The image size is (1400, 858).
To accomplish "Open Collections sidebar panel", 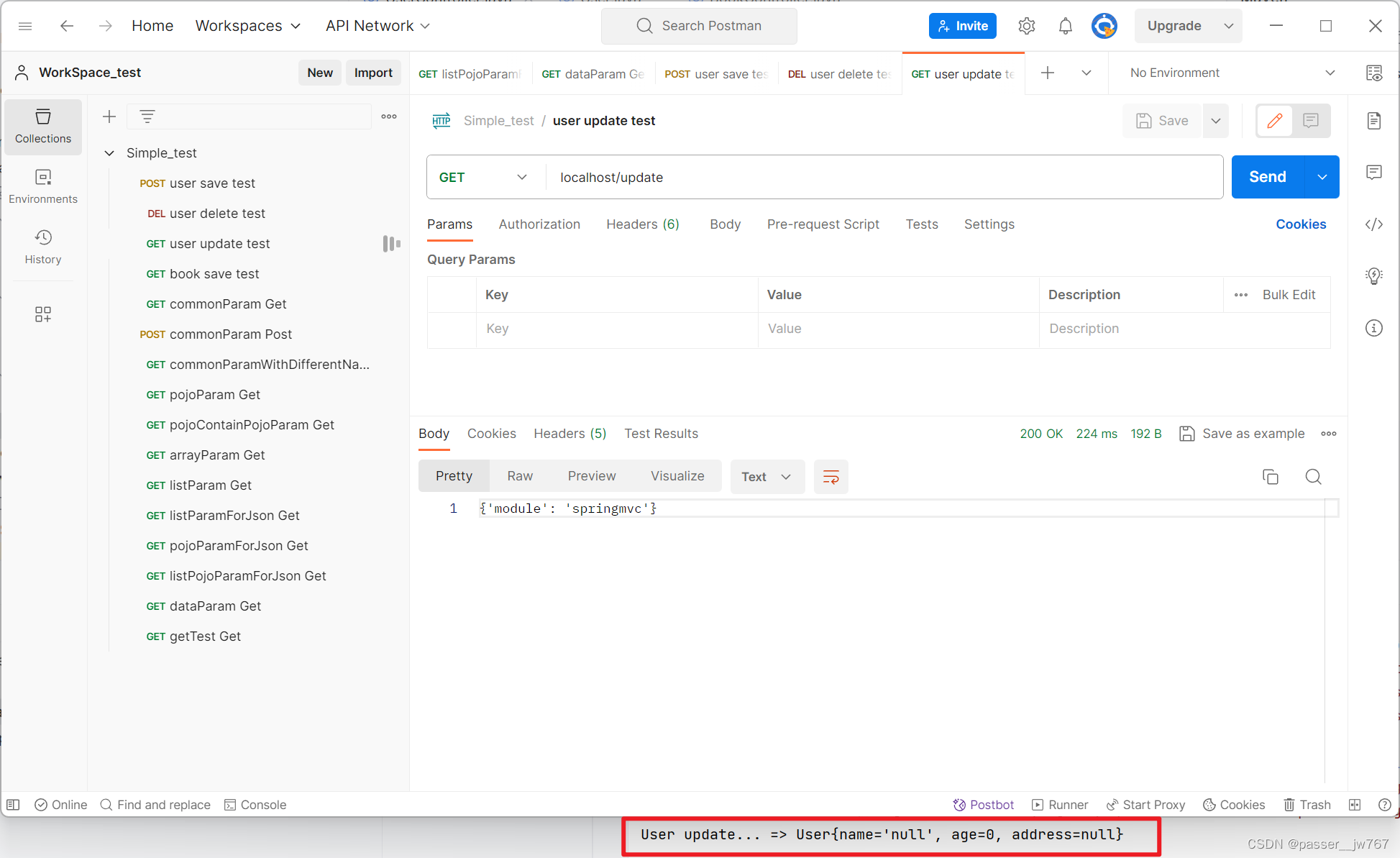I will (x=43, y=127).
